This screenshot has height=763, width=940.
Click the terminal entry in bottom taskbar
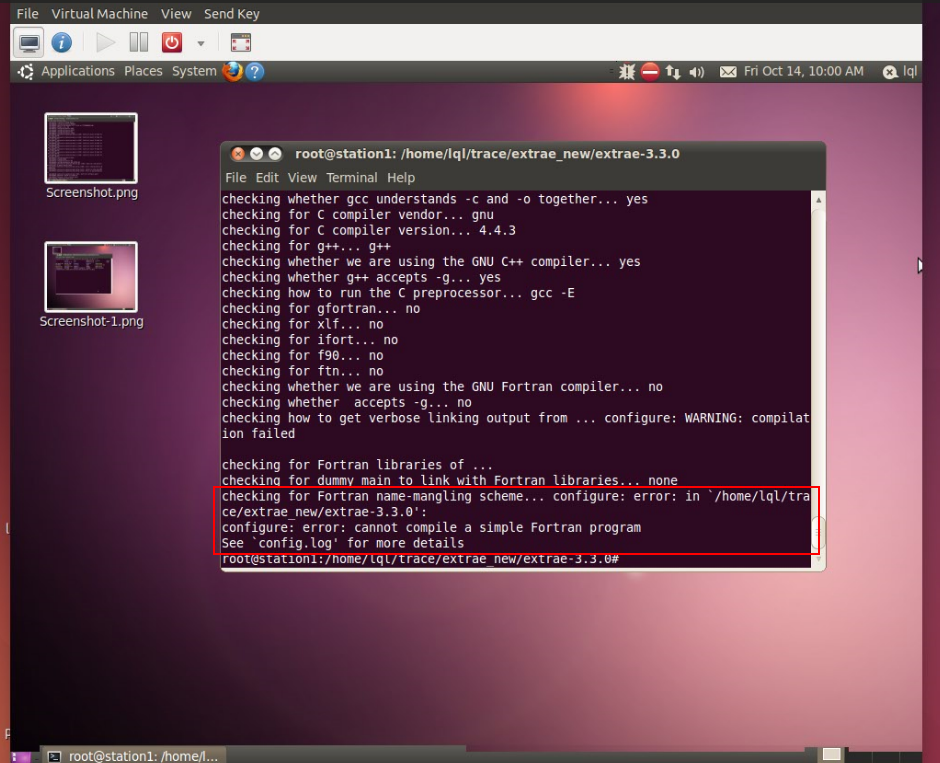point(134,756)
